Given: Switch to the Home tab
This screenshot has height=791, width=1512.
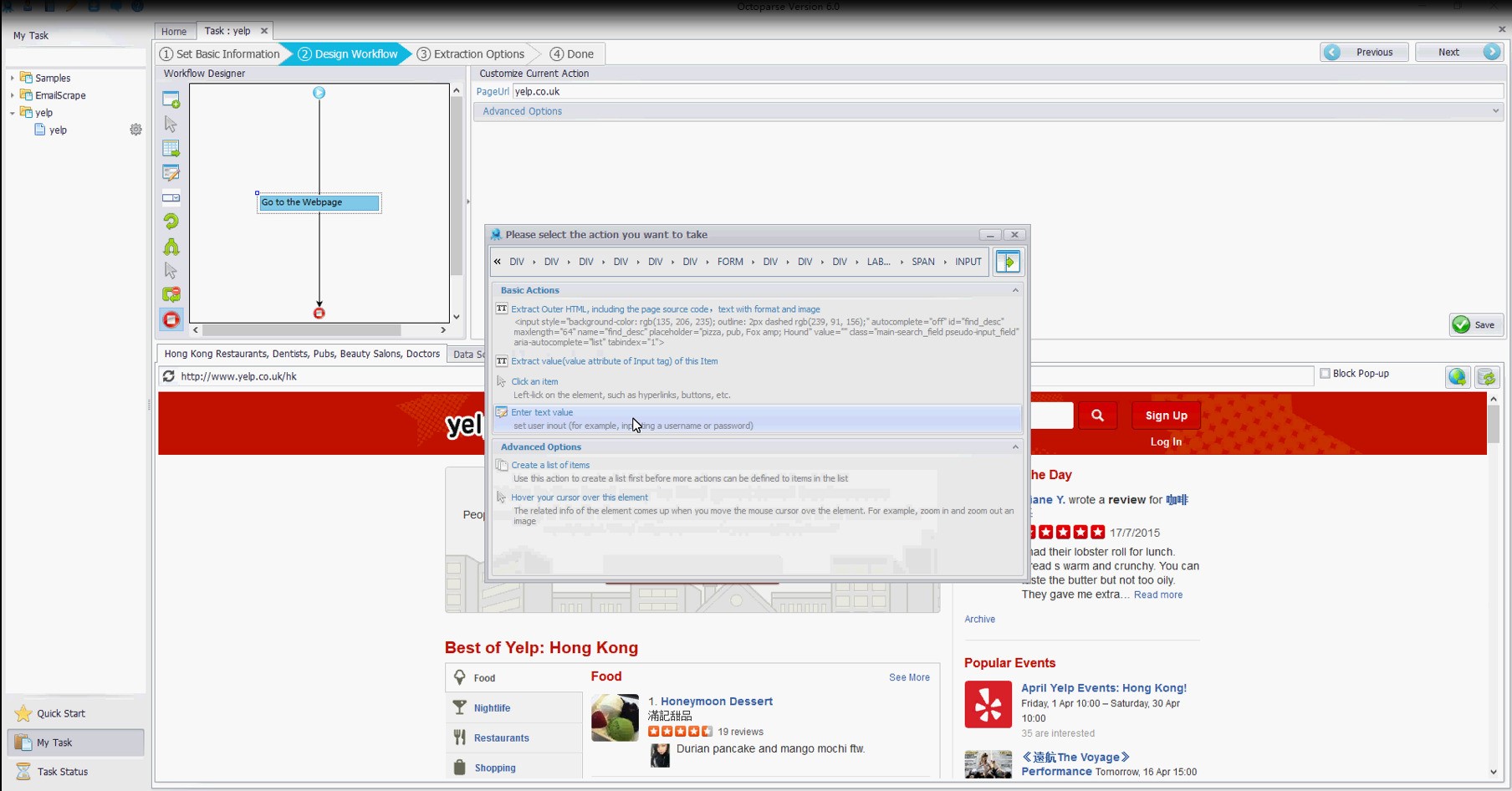Looking at the screenshot, I should point(174,32).
